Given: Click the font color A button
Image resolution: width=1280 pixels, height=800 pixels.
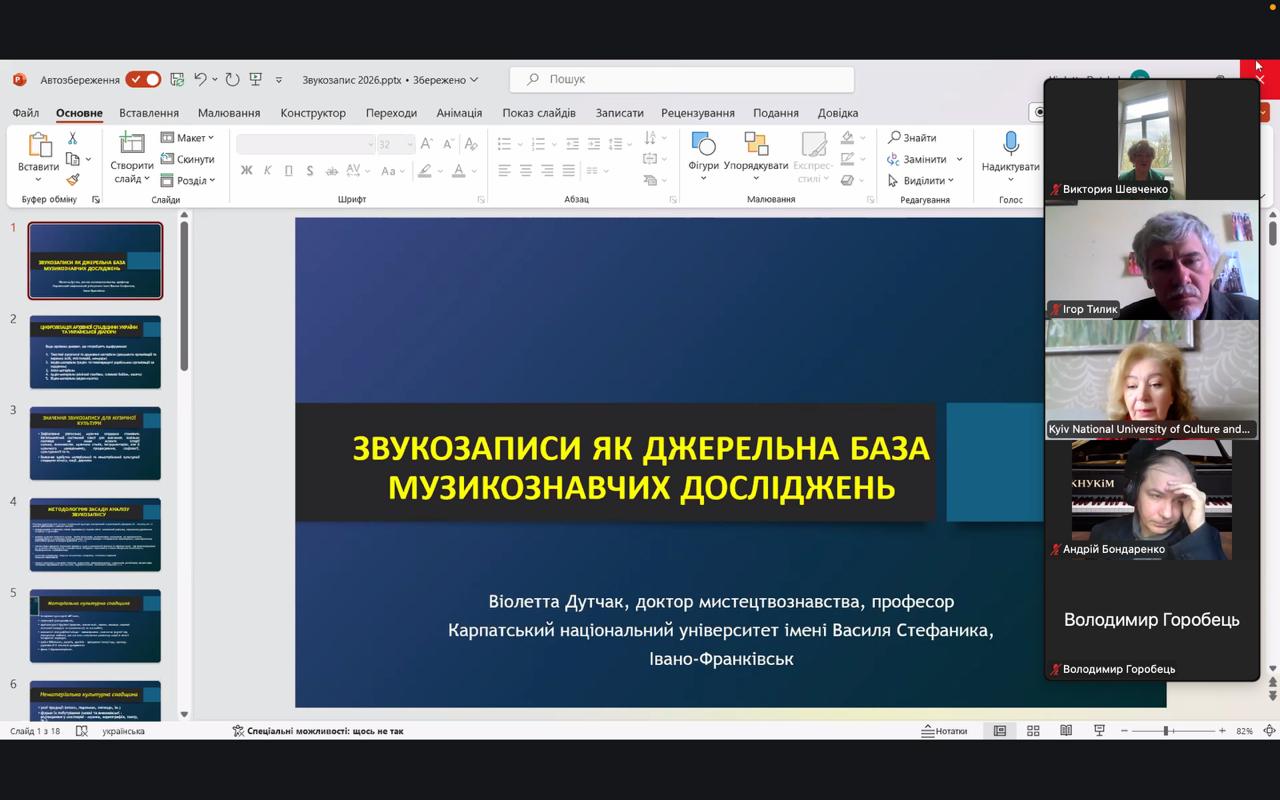Looking at the screenshot, I should coord(459,171).
